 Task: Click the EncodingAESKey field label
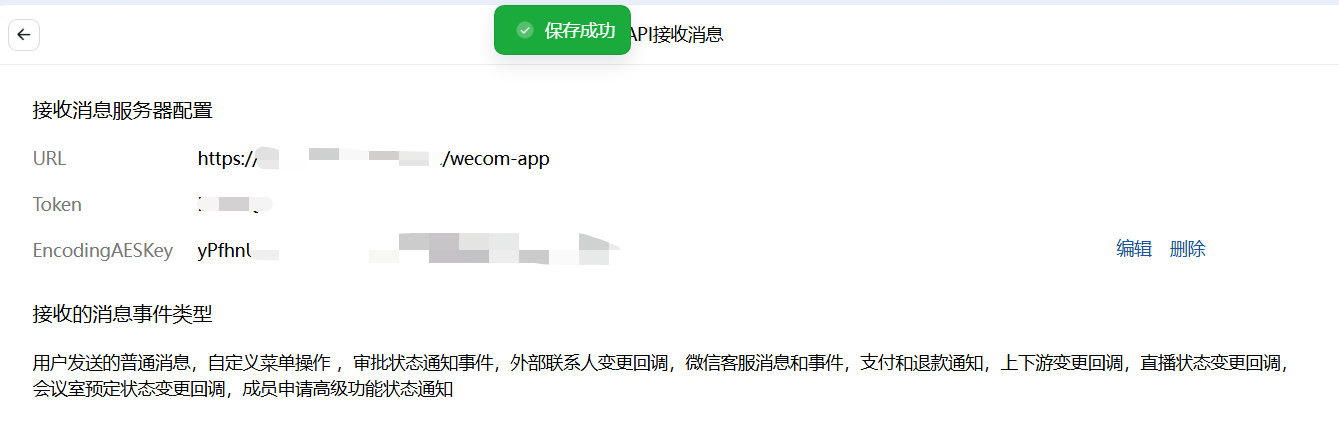click(x=103, y=250)
